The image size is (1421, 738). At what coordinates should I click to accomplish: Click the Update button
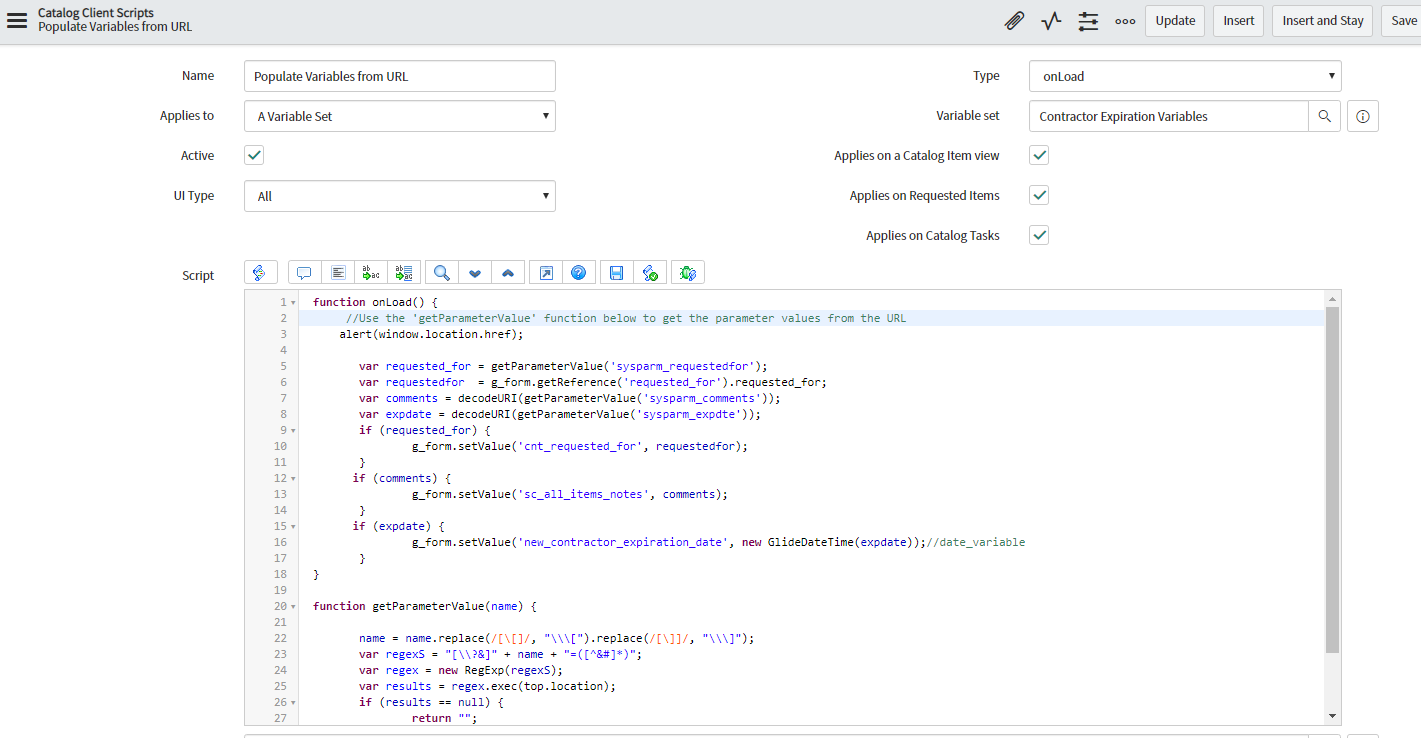point(1174,20)
